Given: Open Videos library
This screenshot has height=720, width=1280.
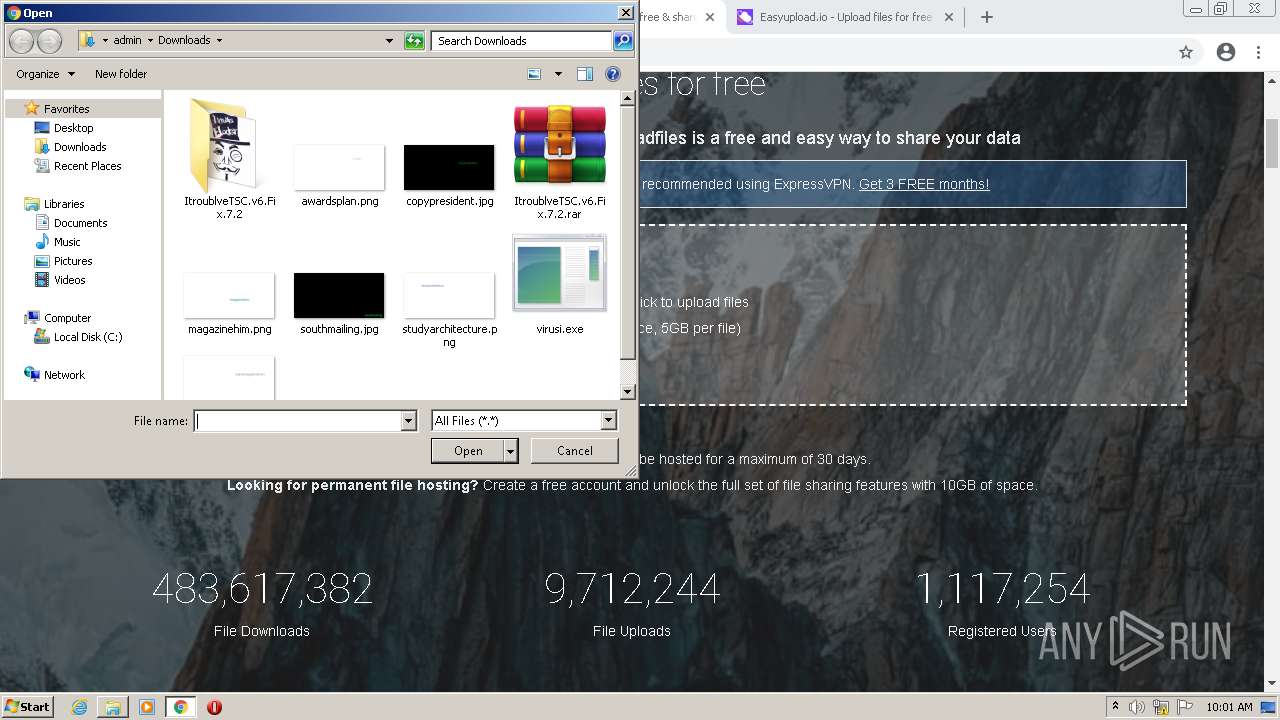Looking at the screenshot, I should [x=69, y=280].
